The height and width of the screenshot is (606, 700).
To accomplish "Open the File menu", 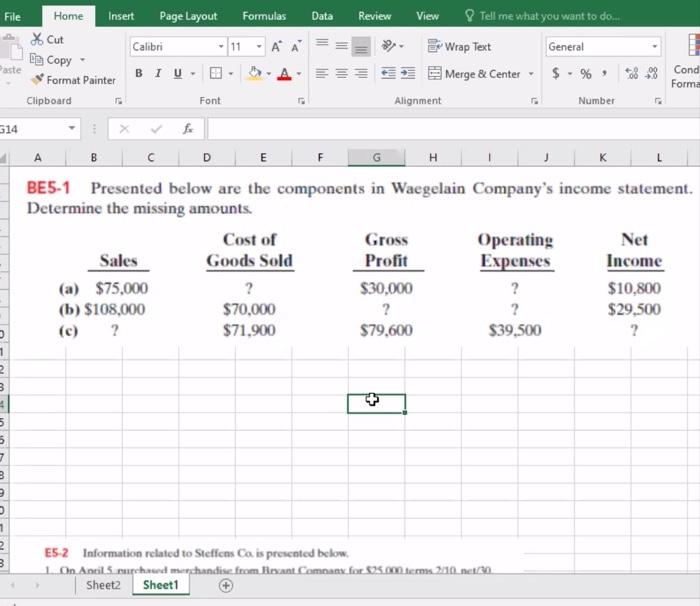I will [x=12, y=17].
